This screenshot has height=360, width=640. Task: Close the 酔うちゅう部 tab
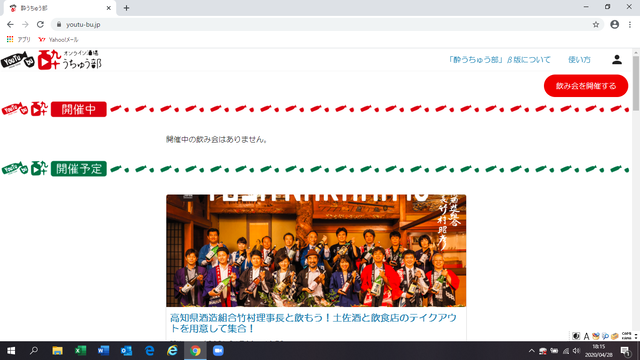pos(109,8)
